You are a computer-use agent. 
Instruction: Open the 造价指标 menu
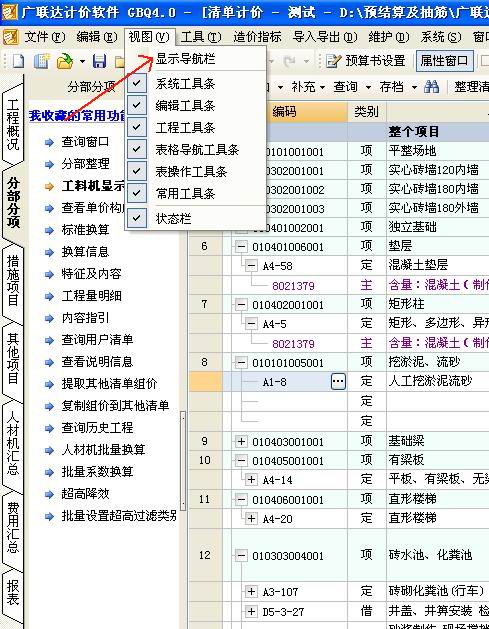[x=257, y=37]
